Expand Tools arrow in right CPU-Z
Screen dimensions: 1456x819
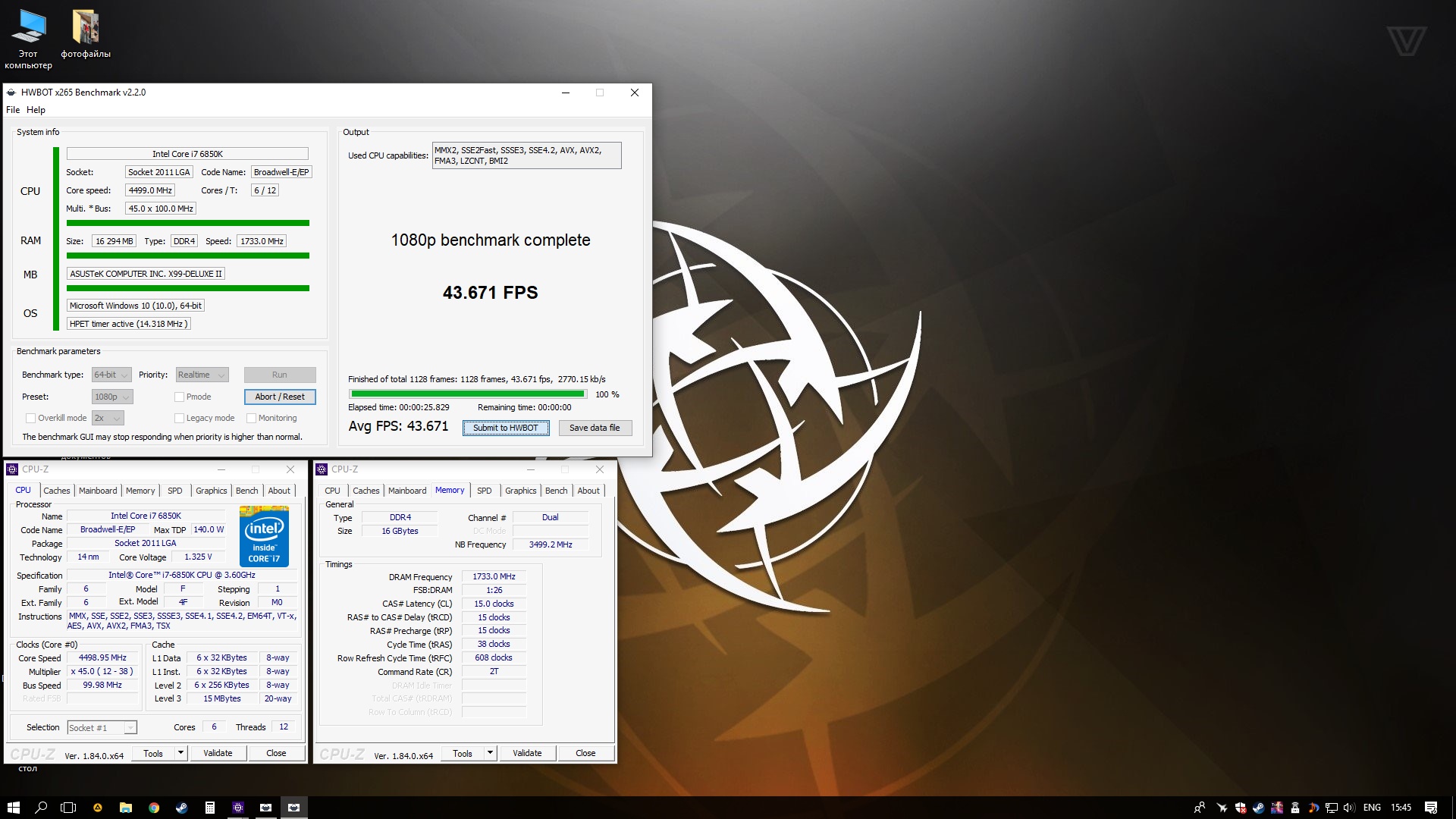[490, 753]
